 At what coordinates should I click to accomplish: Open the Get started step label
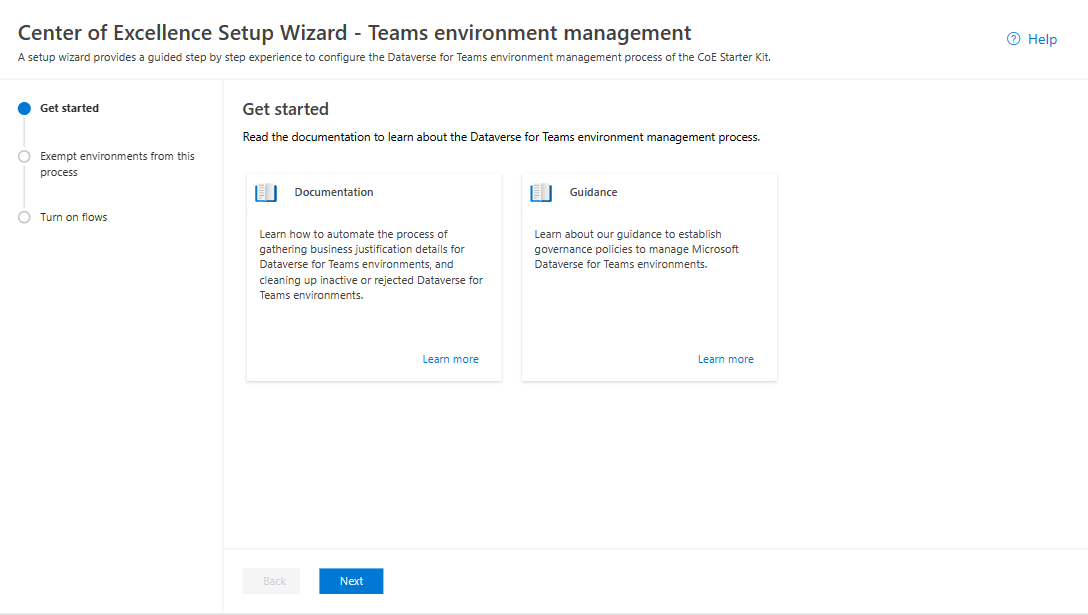(69, 108)
